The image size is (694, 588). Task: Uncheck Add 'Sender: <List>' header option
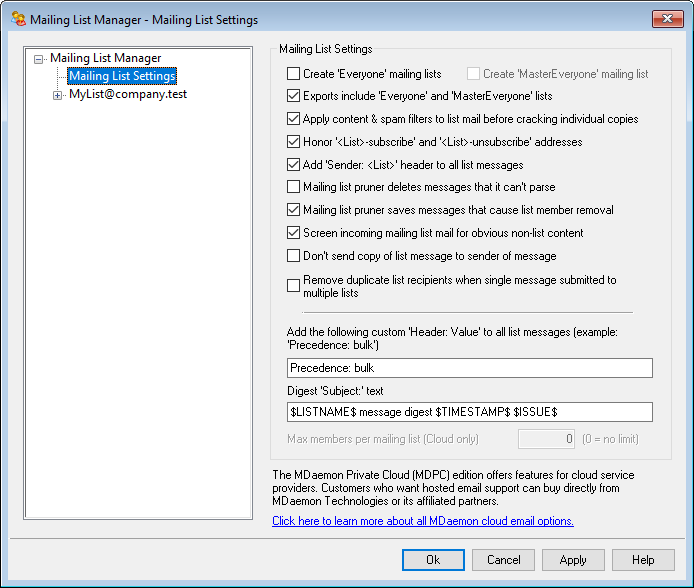click(x=293, y=165)
